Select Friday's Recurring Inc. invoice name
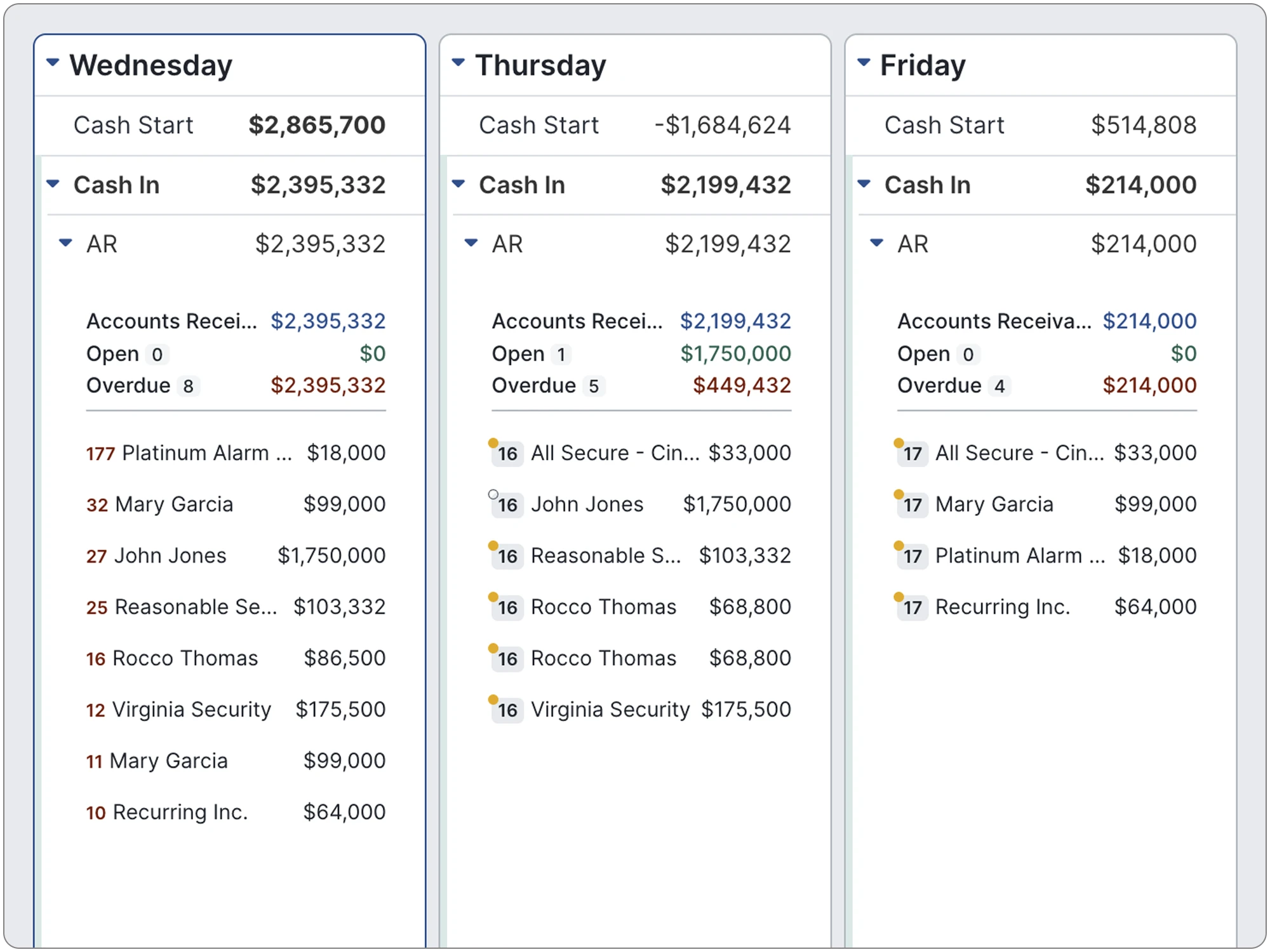This screenshot has width=1270, height=952. [x=1003, y=607]
